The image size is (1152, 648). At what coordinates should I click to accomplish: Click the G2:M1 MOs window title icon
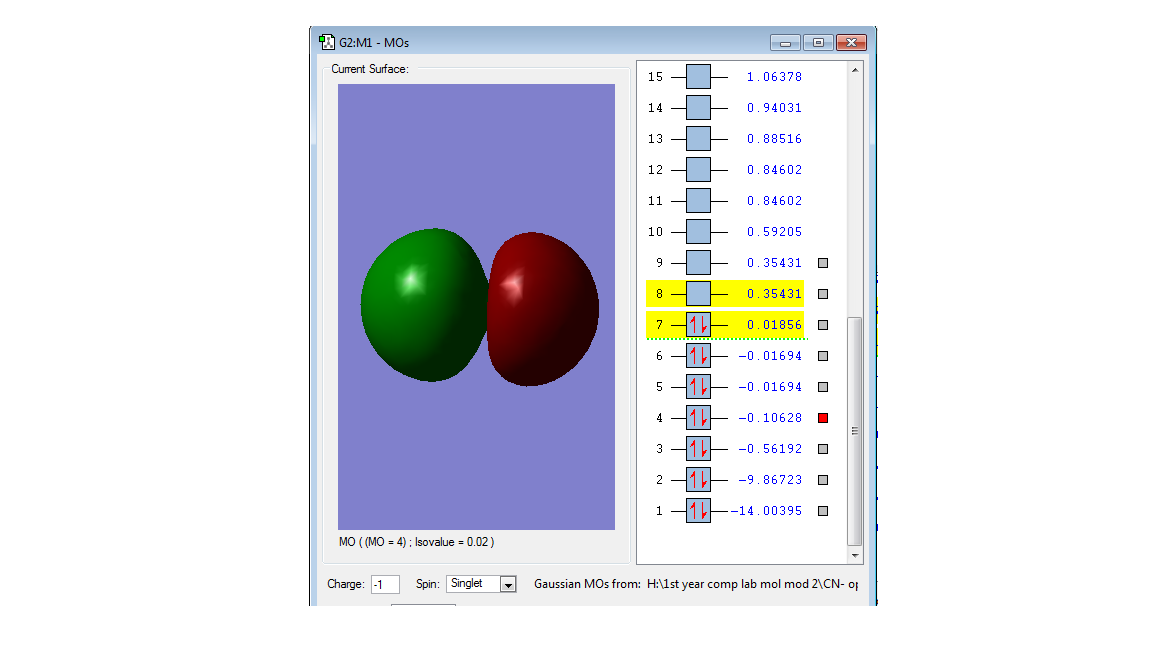point(327,42)
